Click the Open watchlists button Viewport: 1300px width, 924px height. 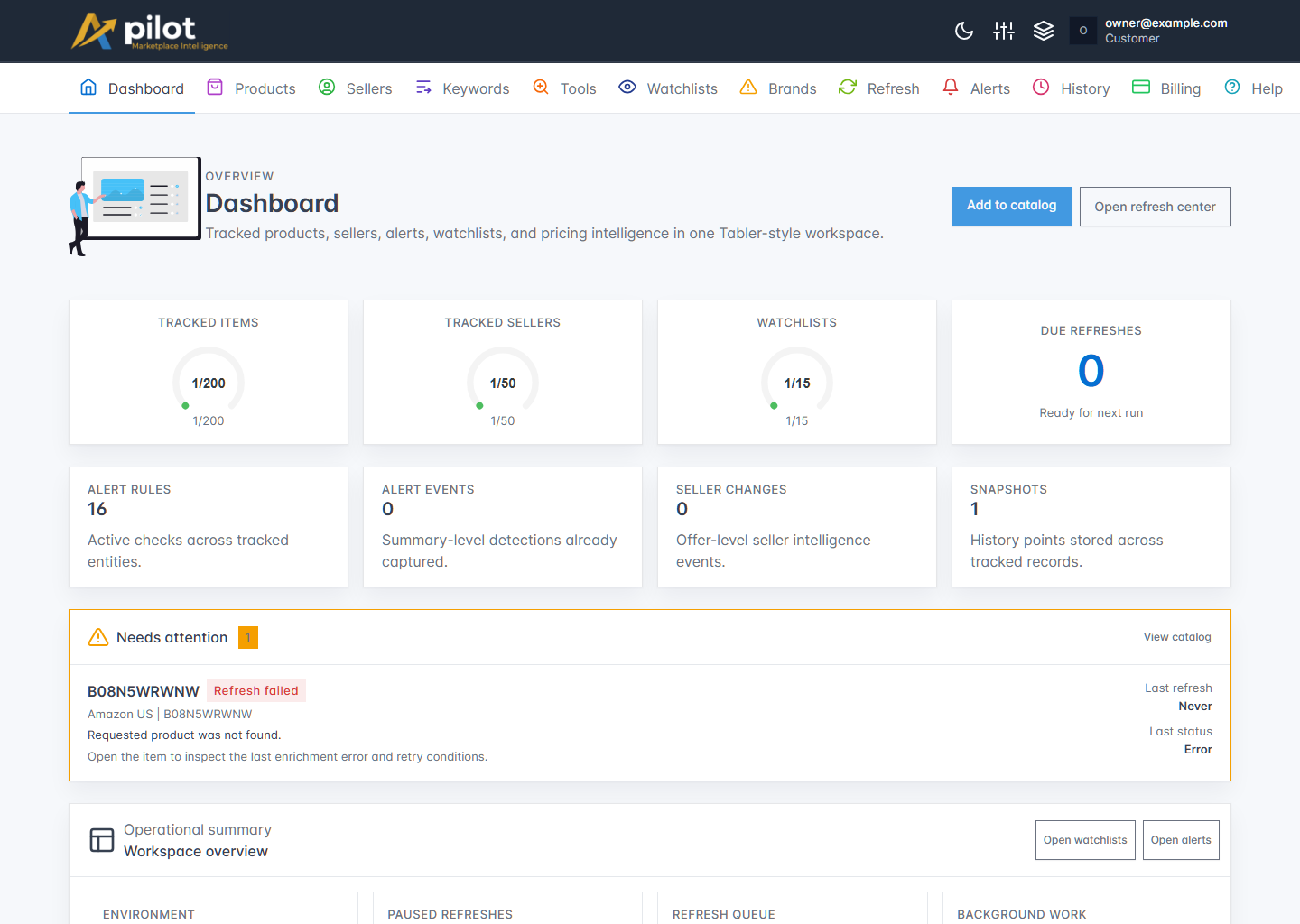(x=1085, y=840)
